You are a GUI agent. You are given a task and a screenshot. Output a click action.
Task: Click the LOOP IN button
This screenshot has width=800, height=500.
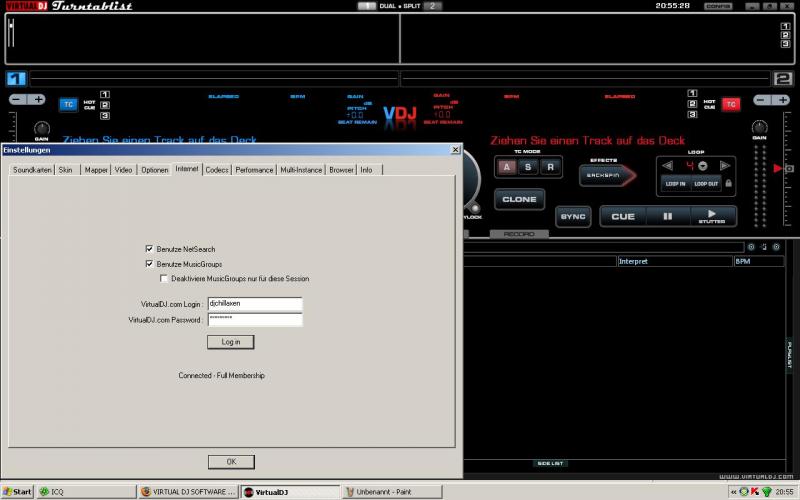676,184
